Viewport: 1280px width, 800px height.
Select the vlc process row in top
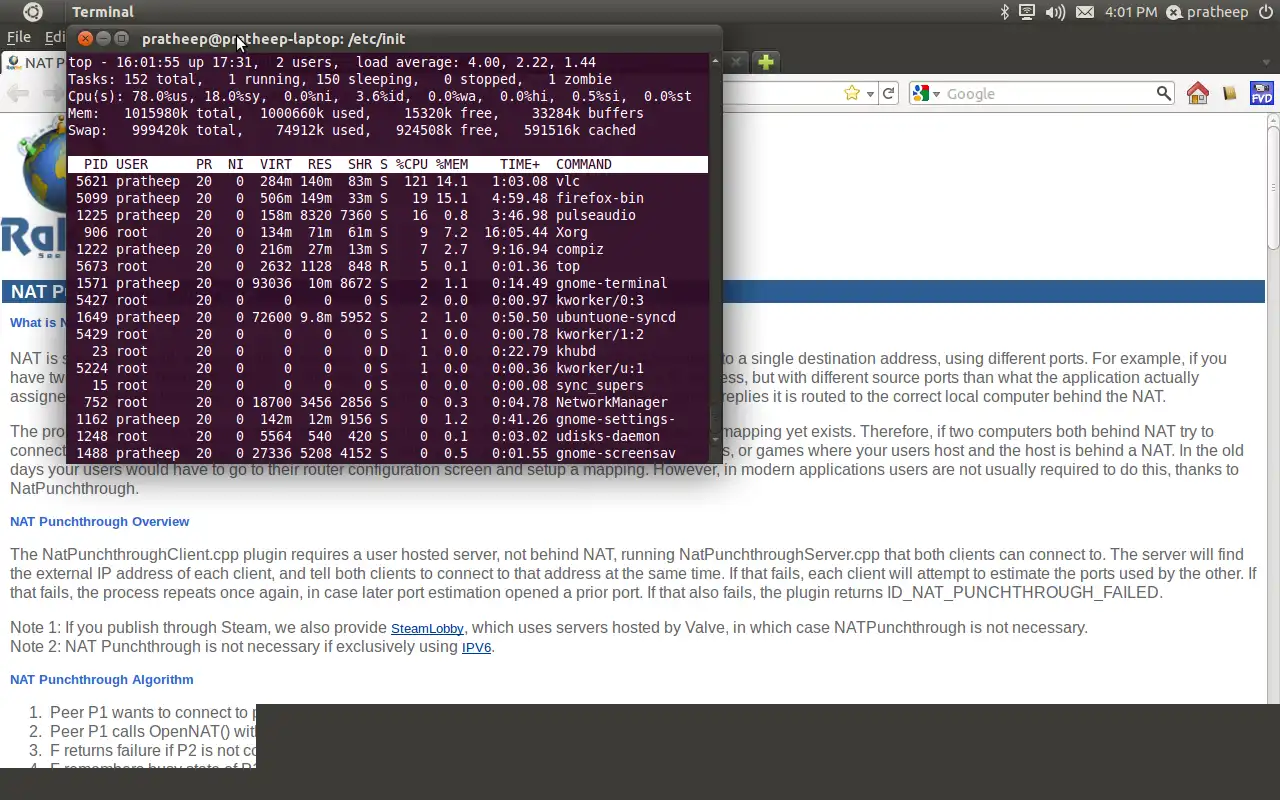[x=388, y=181]
